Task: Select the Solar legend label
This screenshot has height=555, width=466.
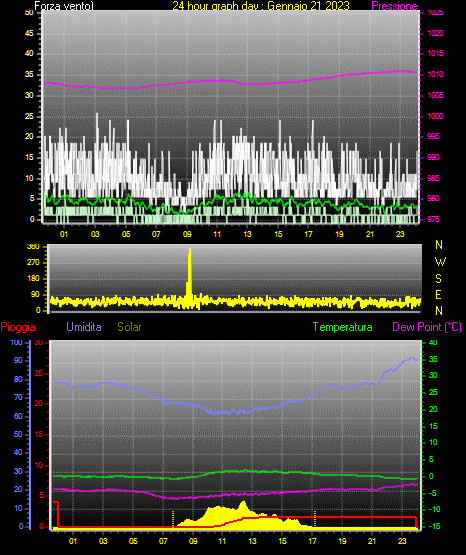Action: coord(130,327)
